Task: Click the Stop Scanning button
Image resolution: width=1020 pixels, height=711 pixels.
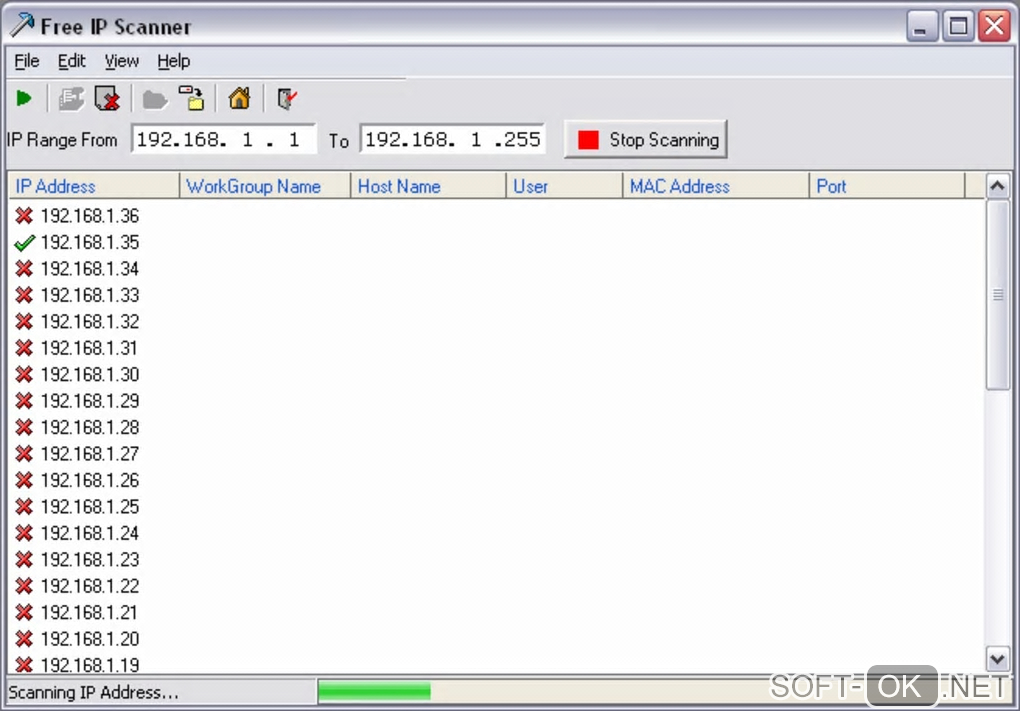Action: 646,139
